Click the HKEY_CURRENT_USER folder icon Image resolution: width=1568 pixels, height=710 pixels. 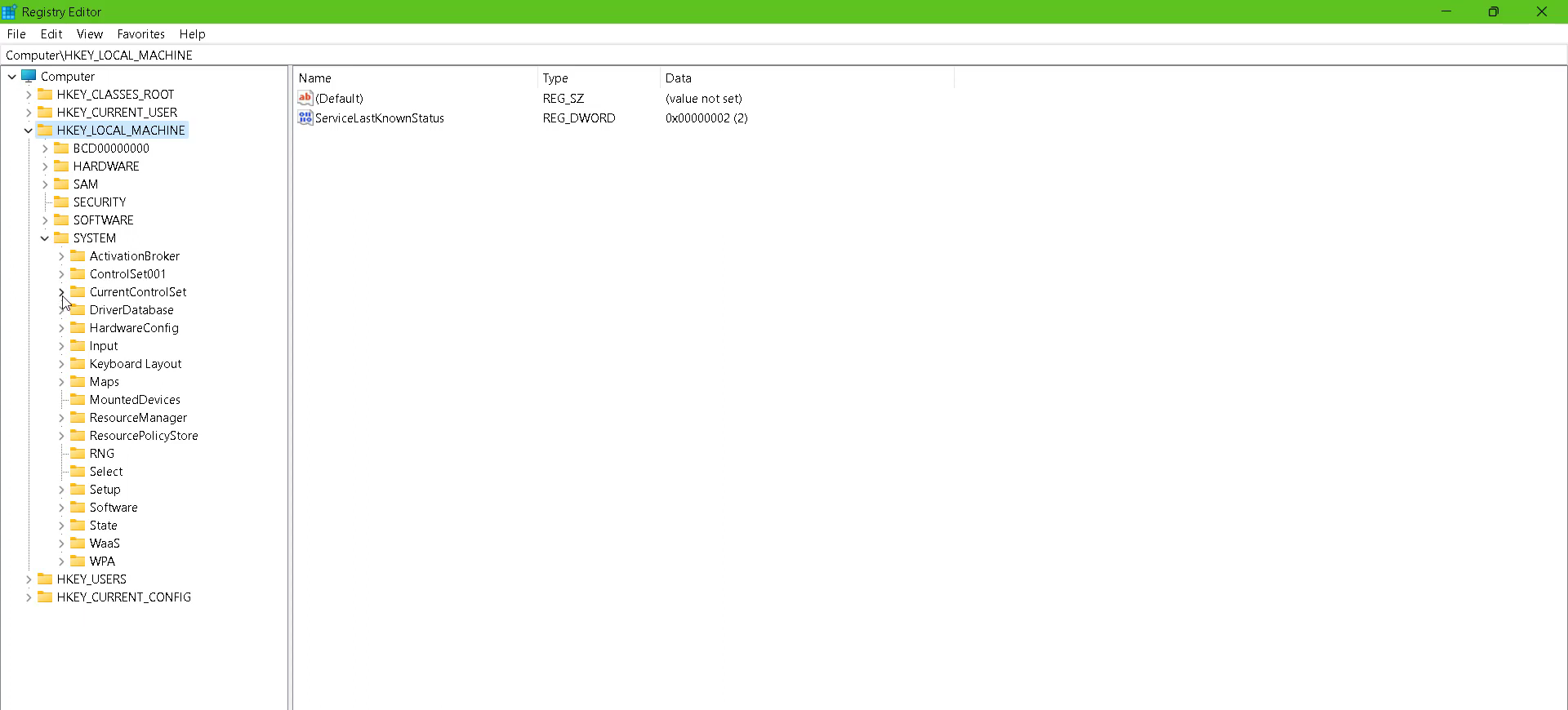45,112
